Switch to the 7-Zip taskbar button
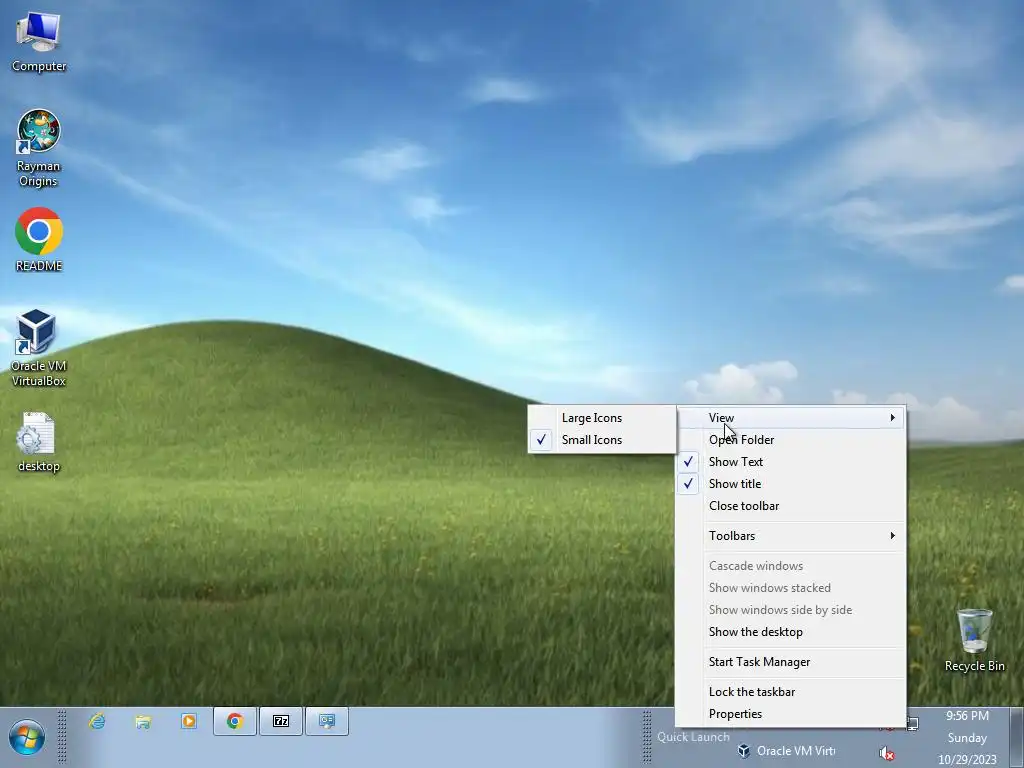Image resolution: width=1024 pixels, height=768 pixels. (281, 721)
